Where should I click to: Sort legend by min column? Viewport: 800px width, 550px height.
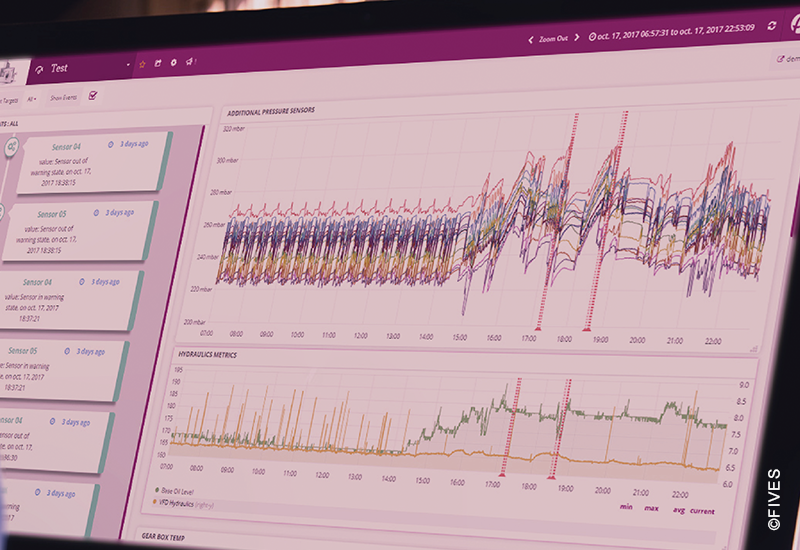626,507
